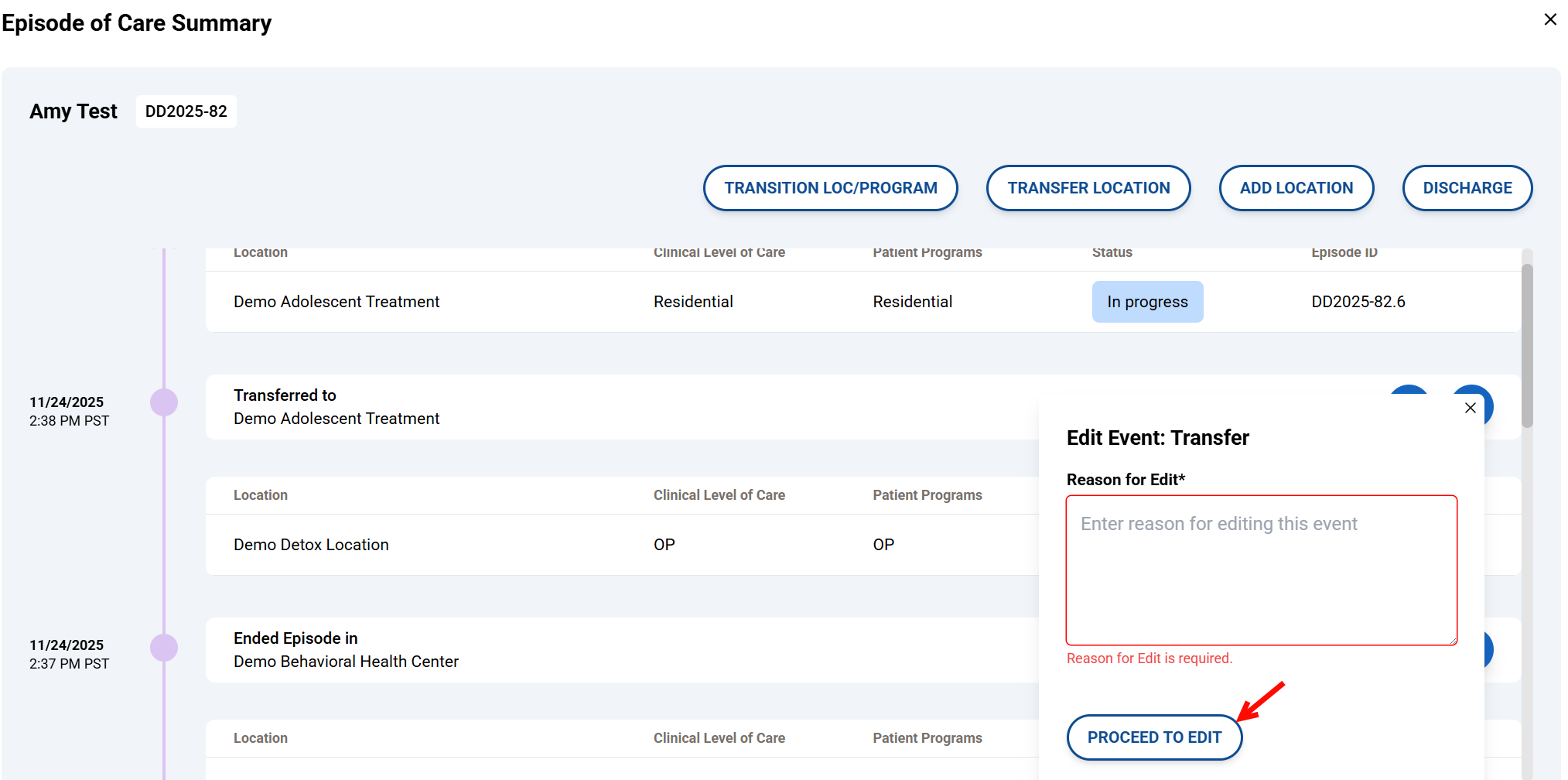
Task: Click left blue circle icon on Transfer event
Action: click(1409, 391)
